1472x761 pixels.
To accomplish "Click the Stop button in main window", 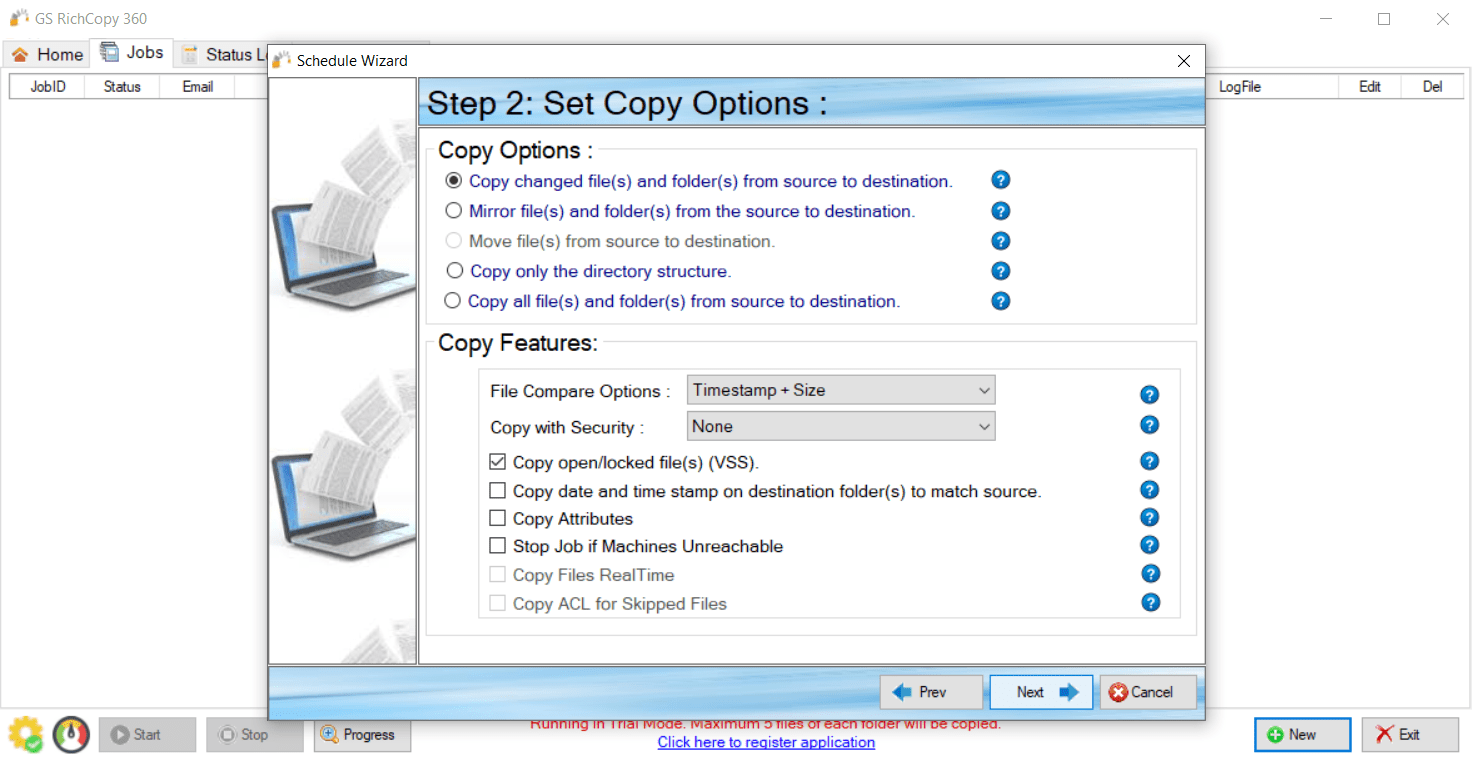I will pos(255,734).
